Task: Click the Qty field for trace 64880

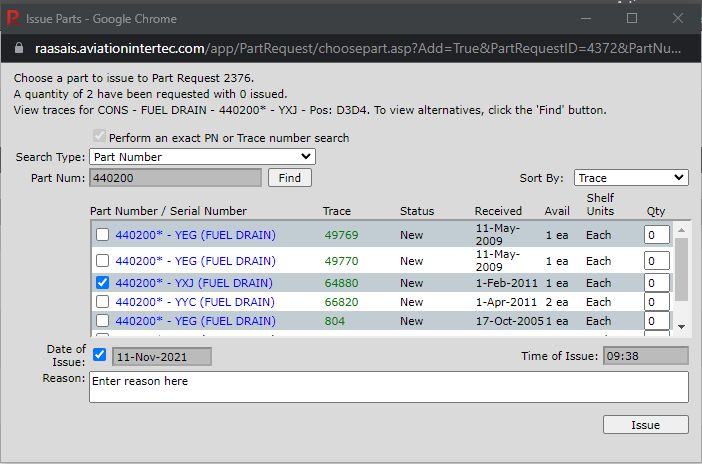Action: point(657,283)
